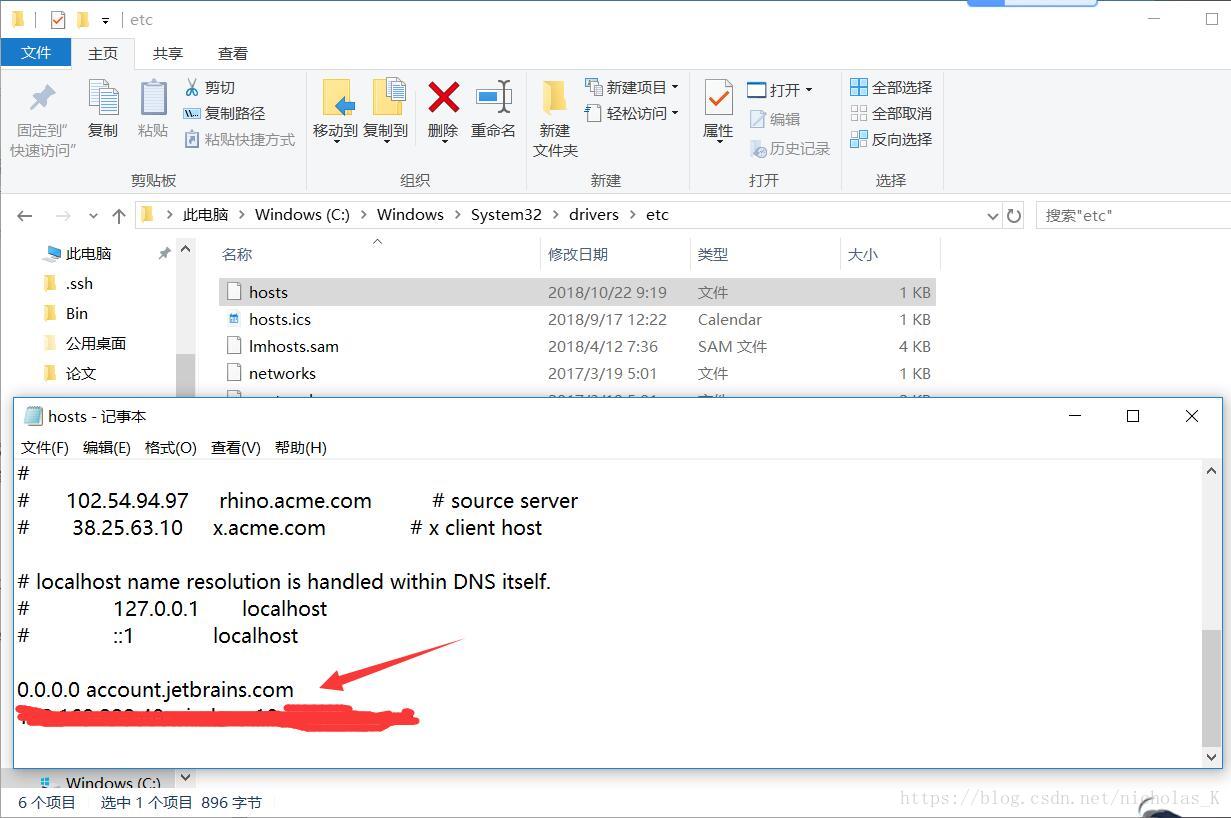The width and height of the screenshot is (1231, 818).
Task: Open Notepad Help menu
Action: click(301, 447)
